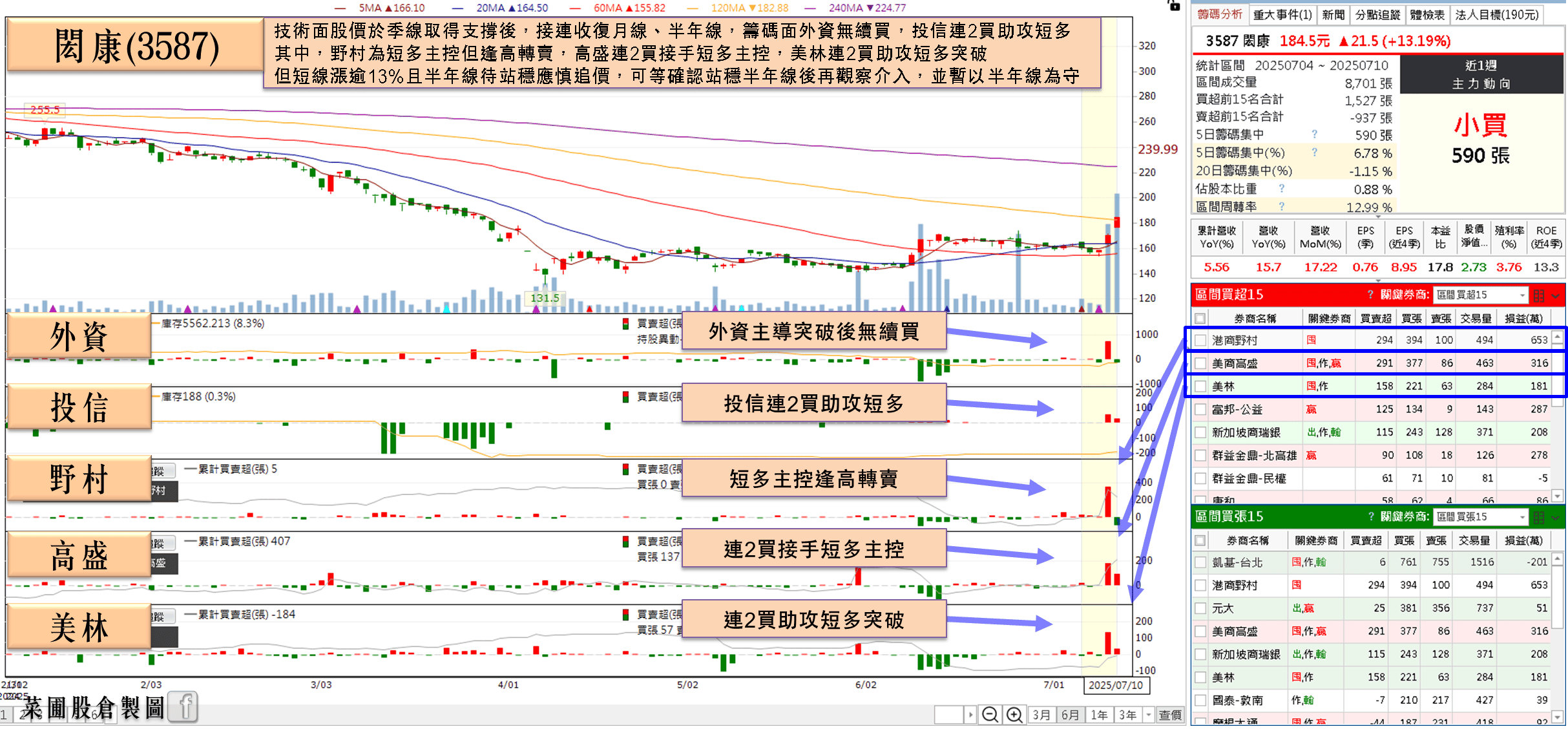
Task: Zoom out the chart with the minus magnifier
Action: 990,715
